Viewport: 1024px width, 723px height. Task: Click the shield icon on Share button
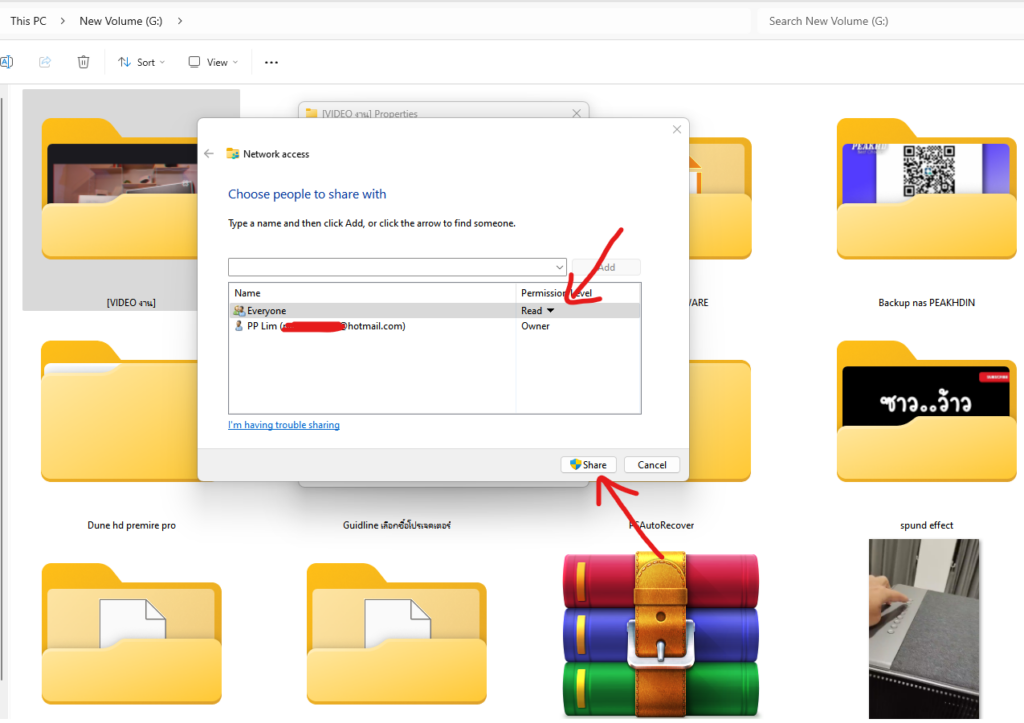coord(575,464)
